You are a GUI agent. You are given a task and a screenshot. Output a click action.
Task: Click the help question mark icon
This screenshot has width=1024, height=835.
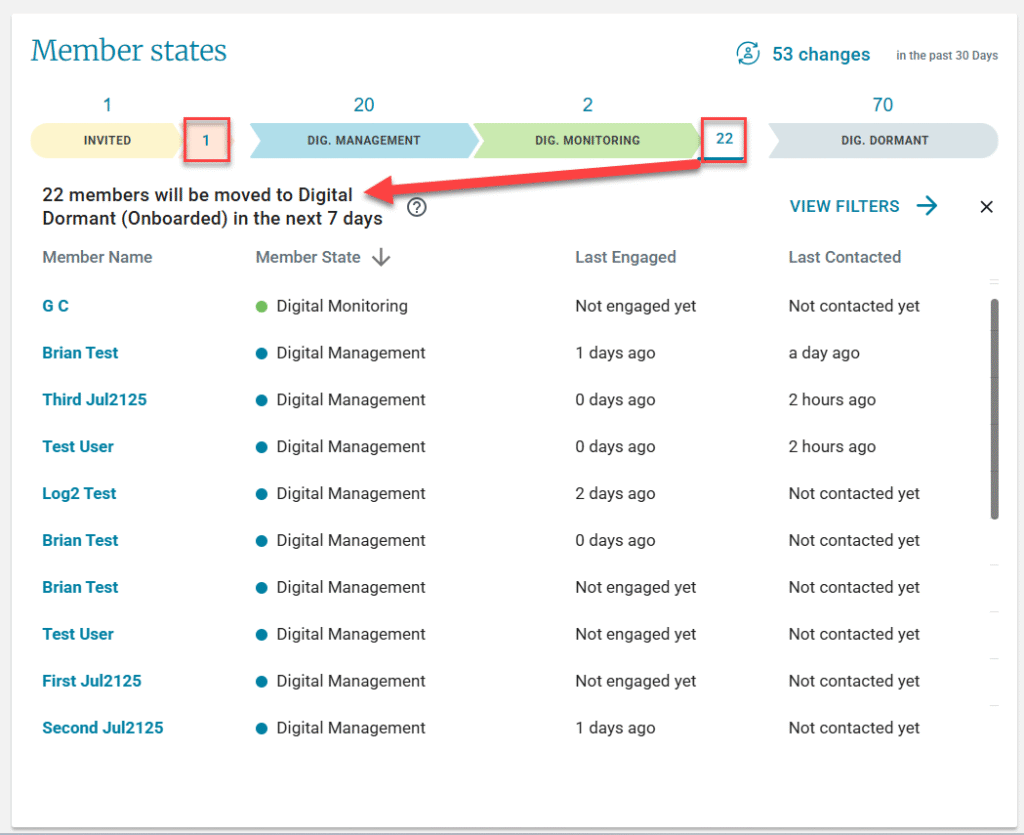[418, 207]
